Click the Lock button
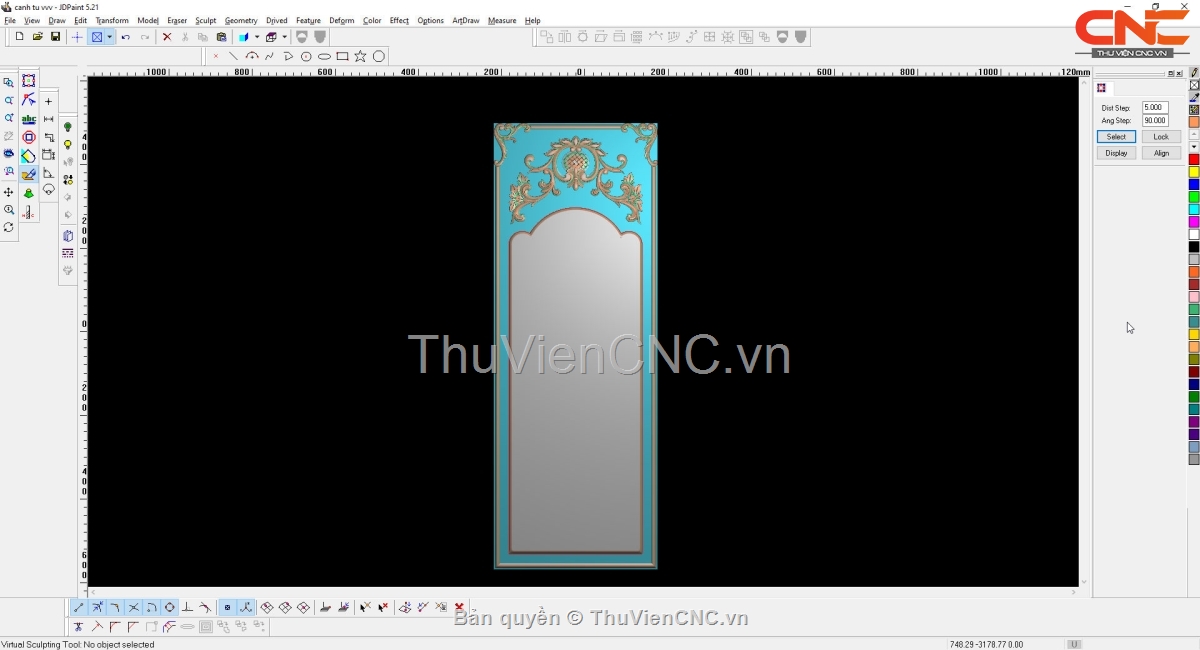This screenshot has width=1200, height=650. (1161, 137)
